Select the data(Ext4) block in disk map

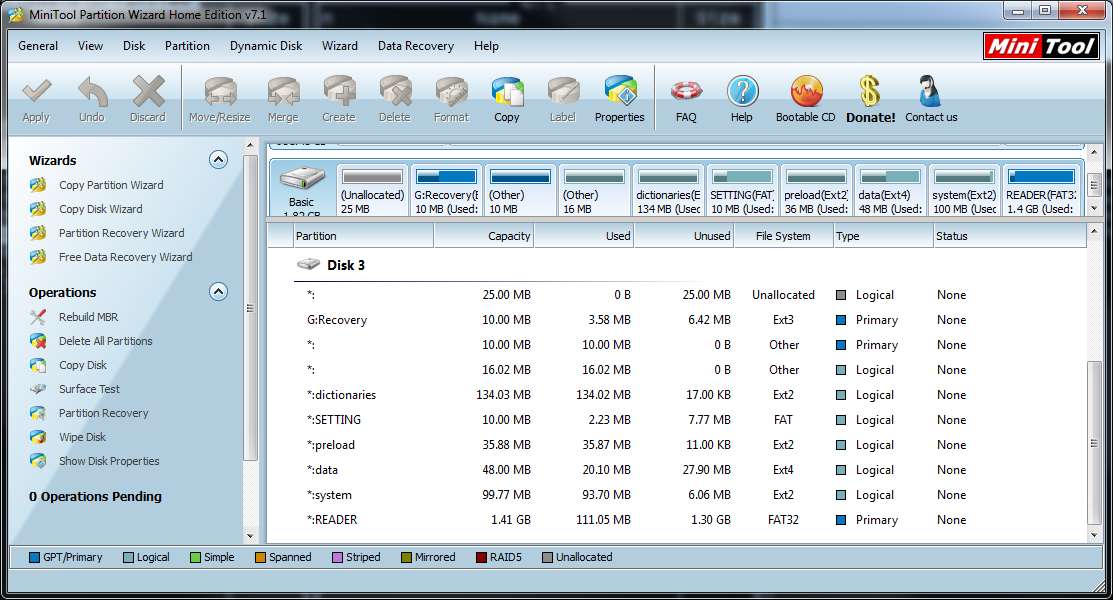click(x=890, y=190)
